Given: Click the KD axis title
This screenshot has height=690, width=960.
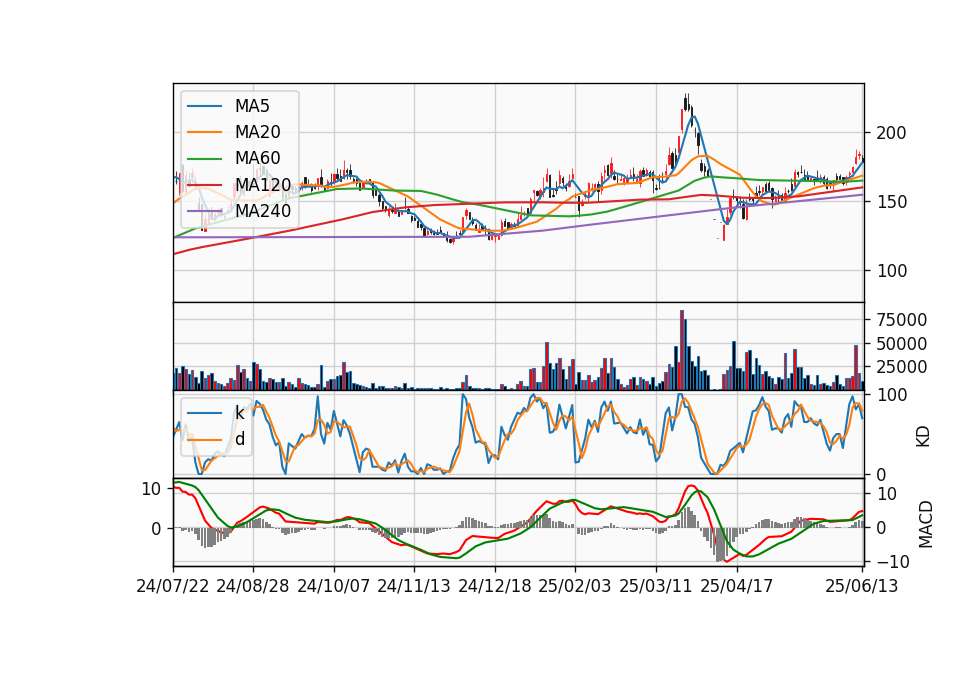Looking at the screenshot, I should [923, 436].
